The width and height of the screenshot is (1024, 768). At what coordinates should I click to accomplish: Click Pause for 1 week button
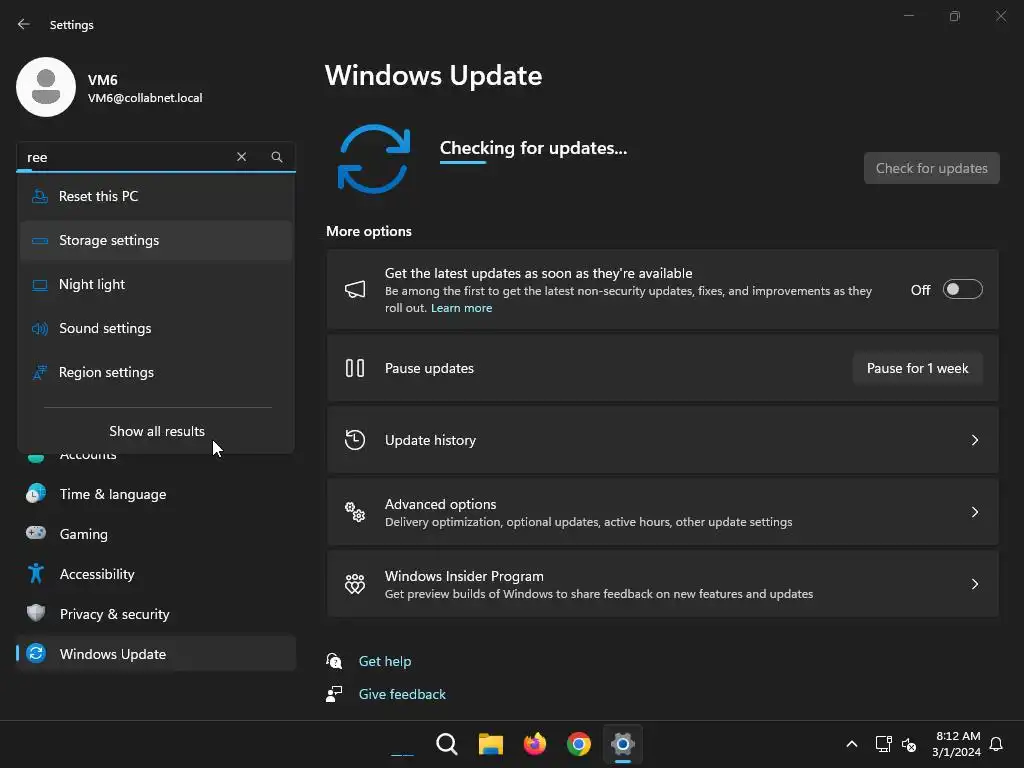(x=918, y=368)
